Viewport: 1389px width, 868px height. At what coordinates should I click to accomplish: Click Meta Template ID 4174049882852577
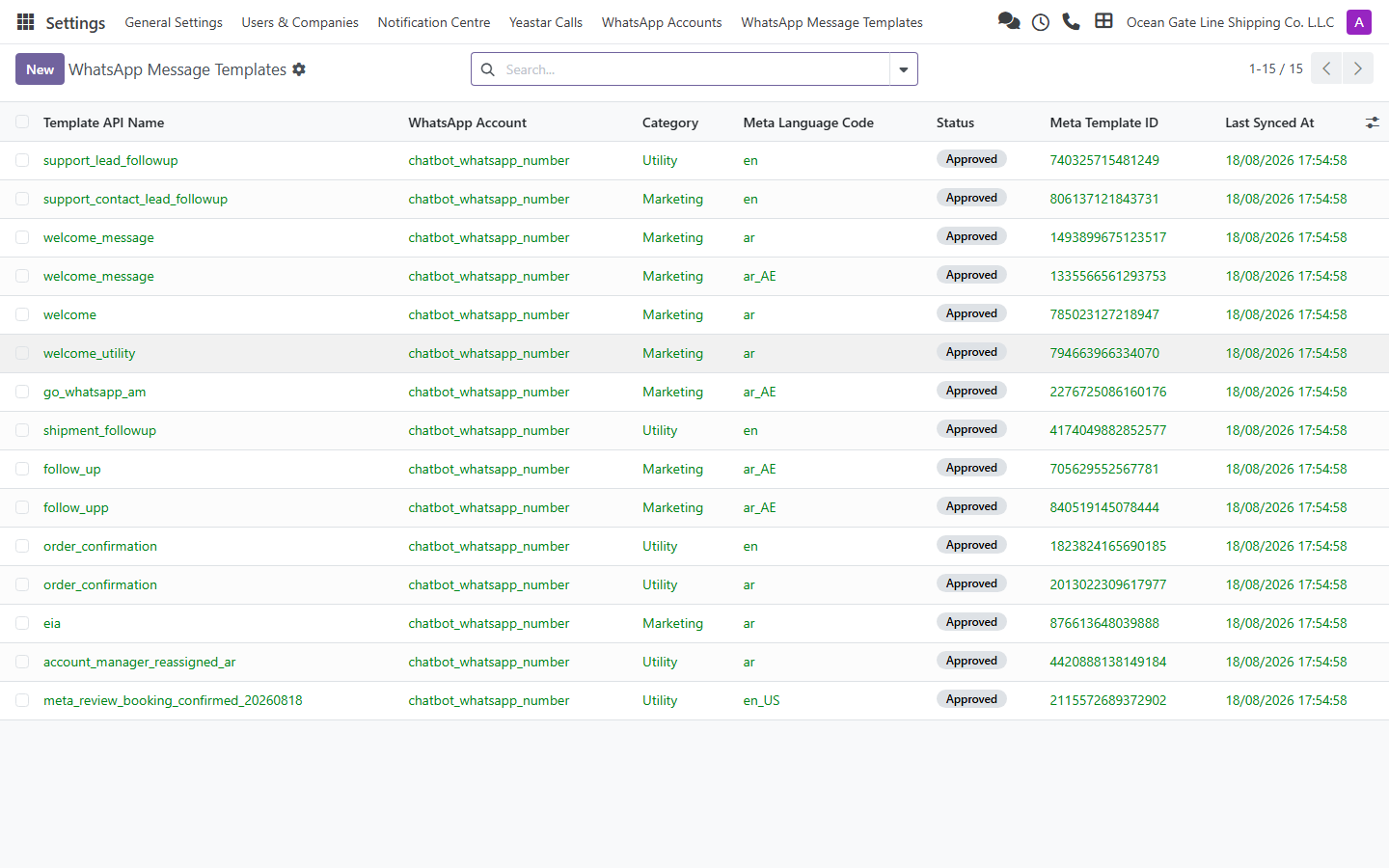1108,430
